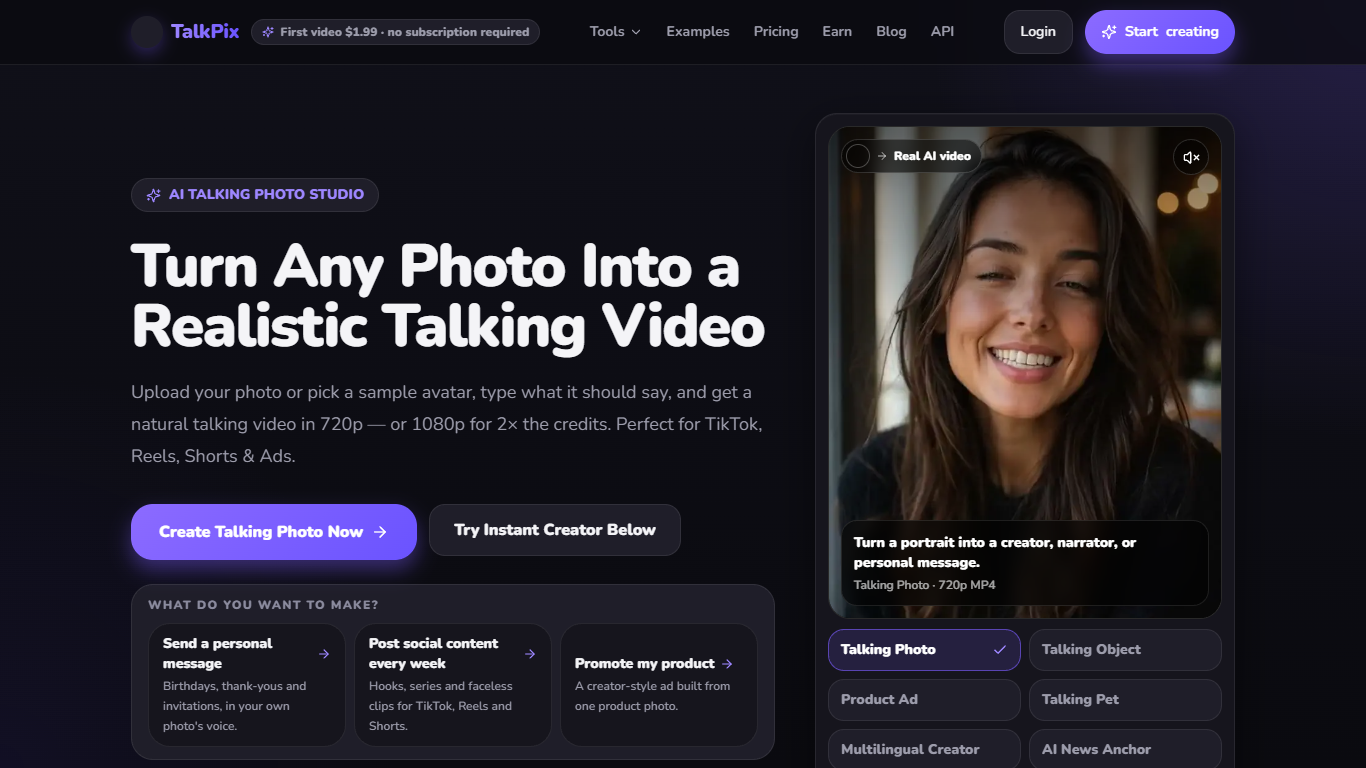Open the Earn menu item

click(x=837, y=32)
